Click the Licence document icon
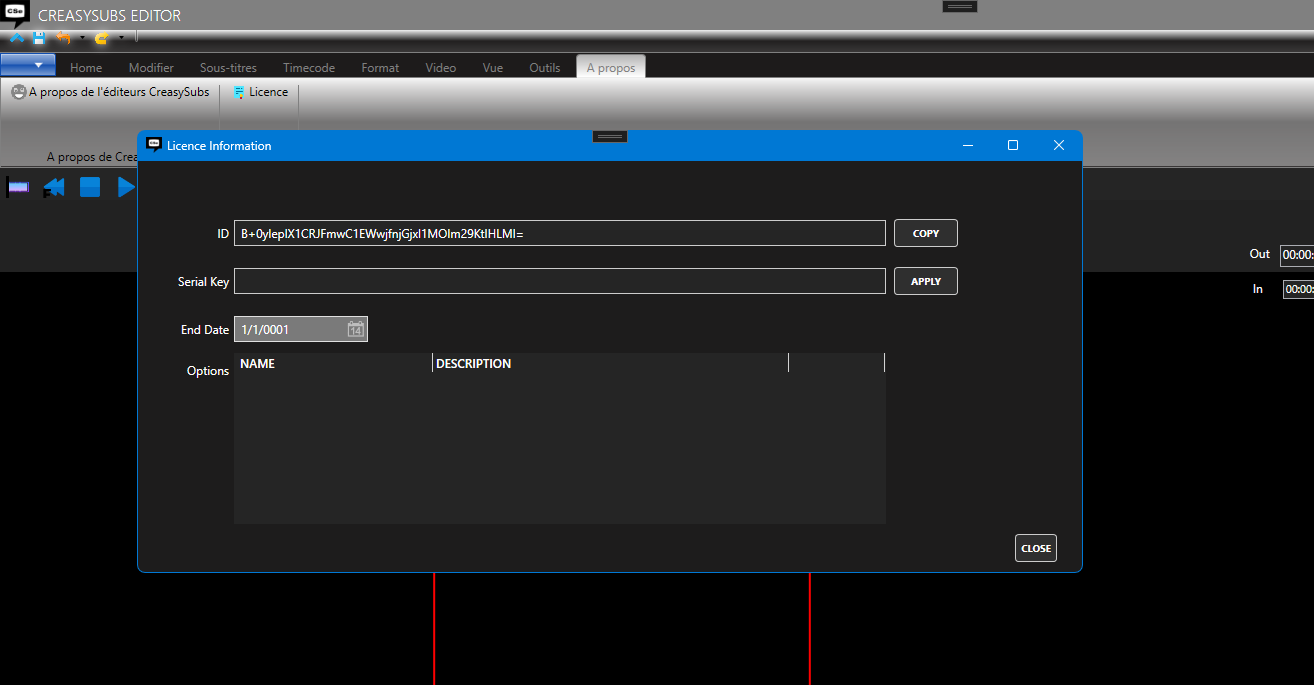Screen dimensions: 1314x685 (x=239, y=92)
